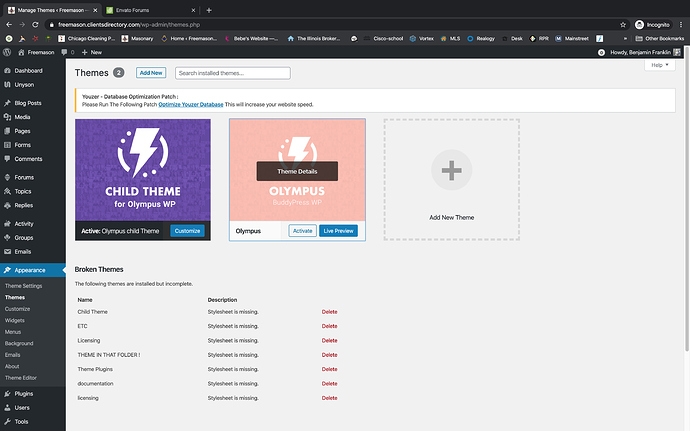Open the + New admin bar menu

[x=92, y=52]
